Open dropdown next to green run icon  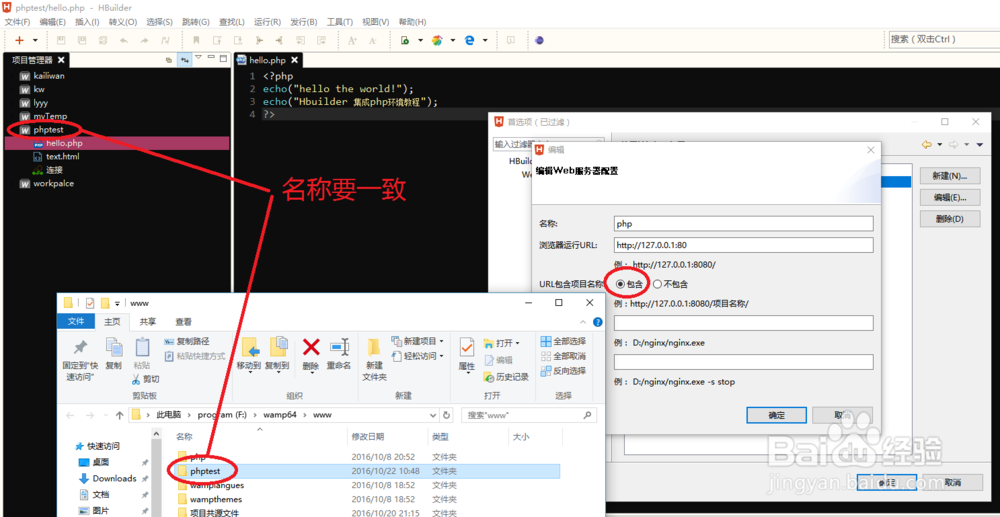[420, 40]
